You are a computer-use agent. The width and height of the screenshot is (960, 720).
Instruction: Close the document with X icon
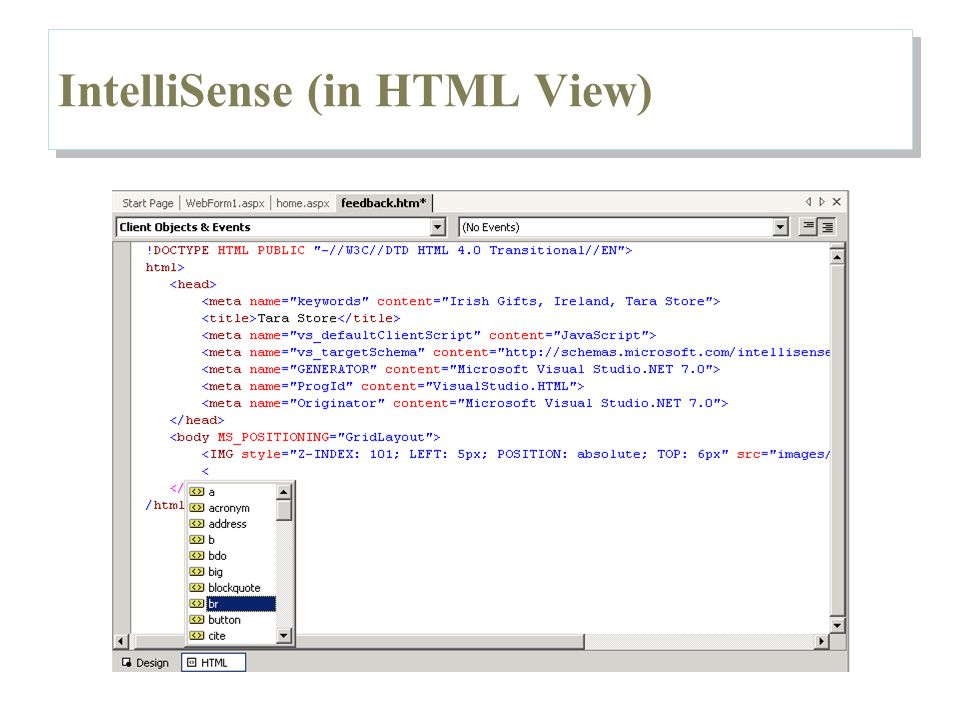click(837, 201)
